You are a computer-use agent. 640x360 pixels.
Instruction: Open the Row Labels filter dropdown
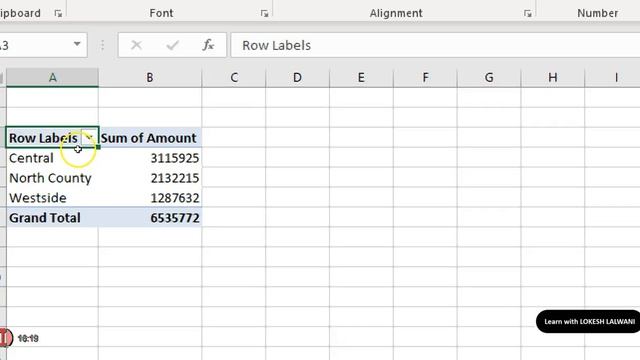(89, 138)
